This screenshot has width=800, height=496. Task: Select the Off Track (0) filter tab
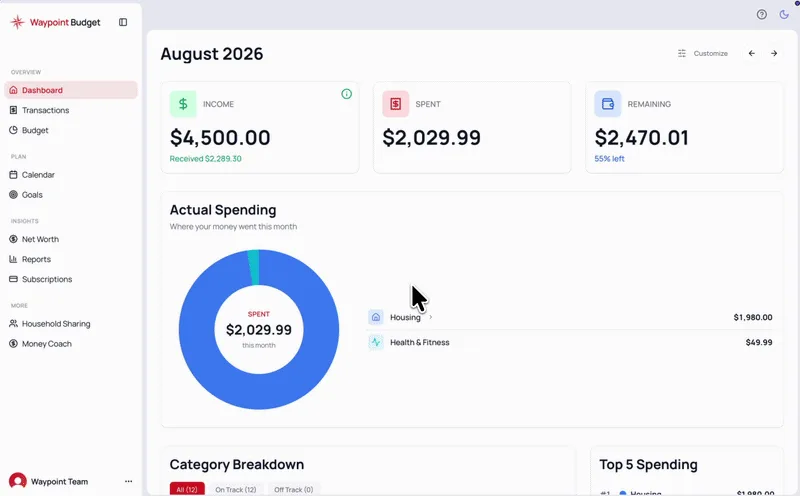(293, 489)
